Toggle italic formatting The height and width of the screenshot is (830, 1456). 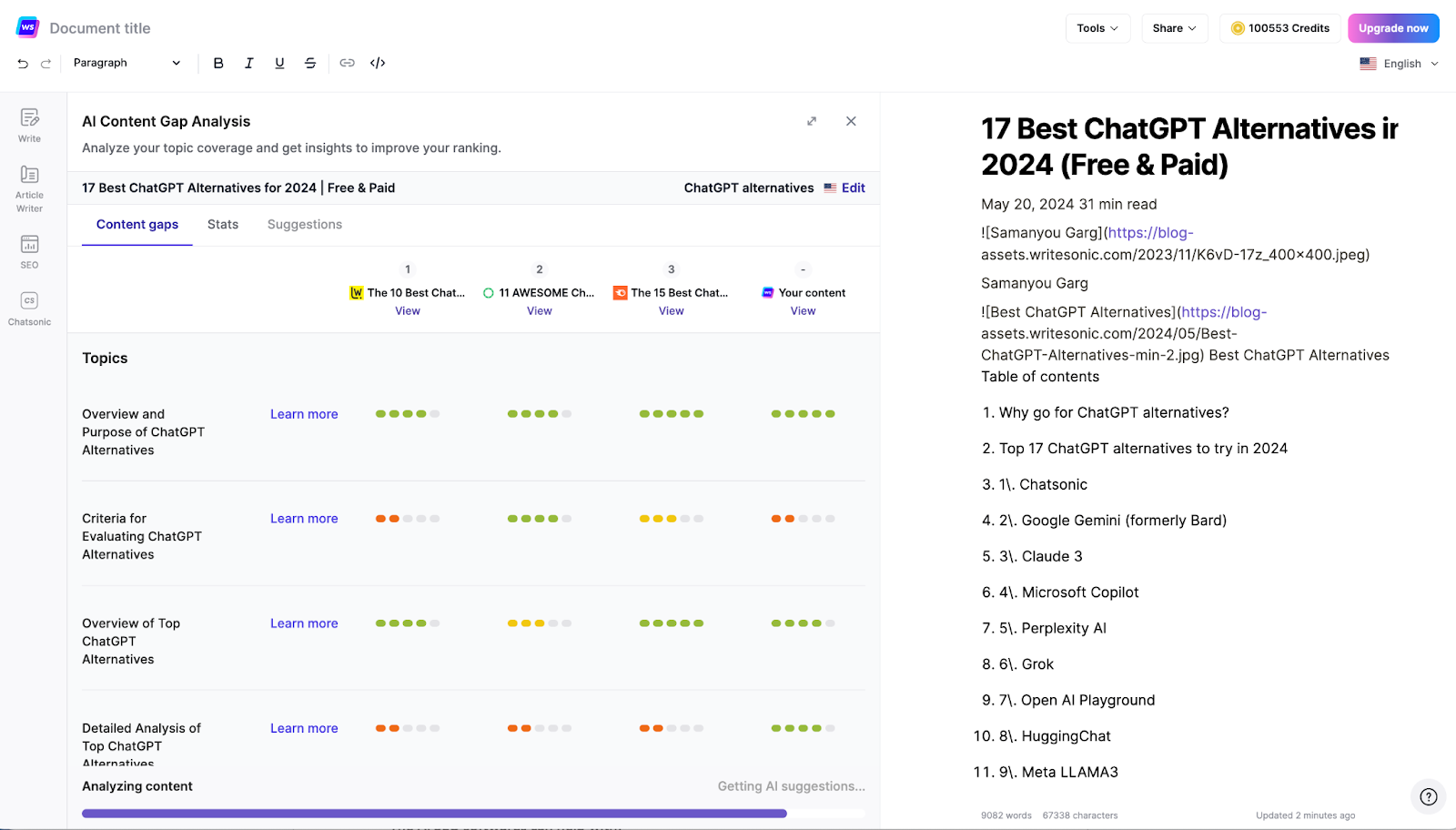tap(248, 63)
